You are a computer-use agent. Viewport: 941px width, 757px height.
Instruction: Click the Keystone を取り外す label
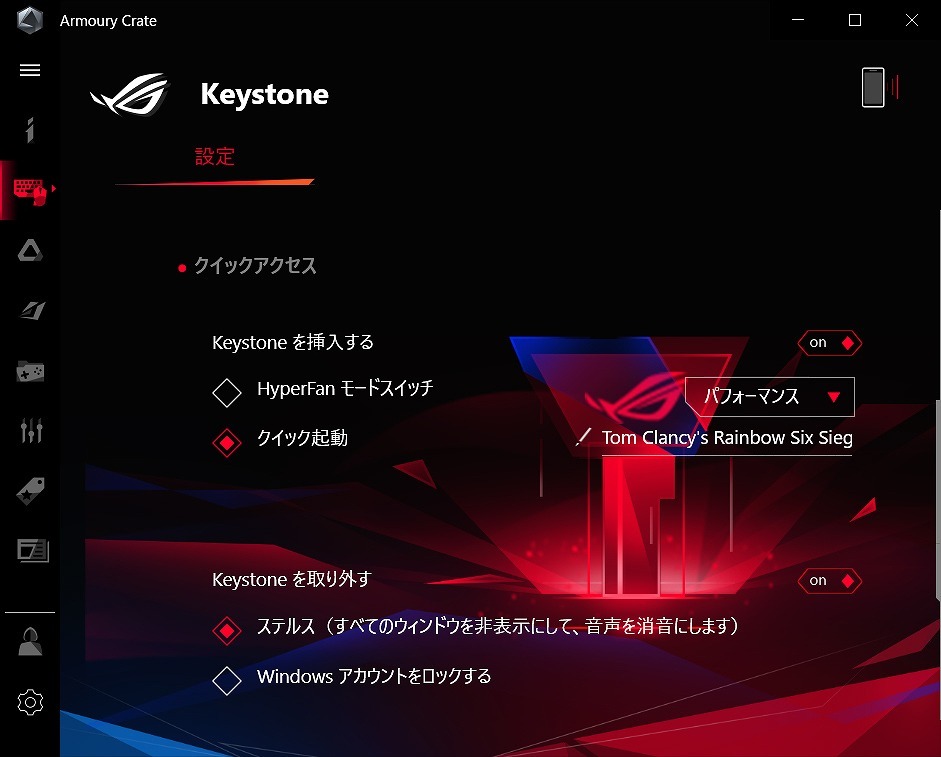(292, 579)
